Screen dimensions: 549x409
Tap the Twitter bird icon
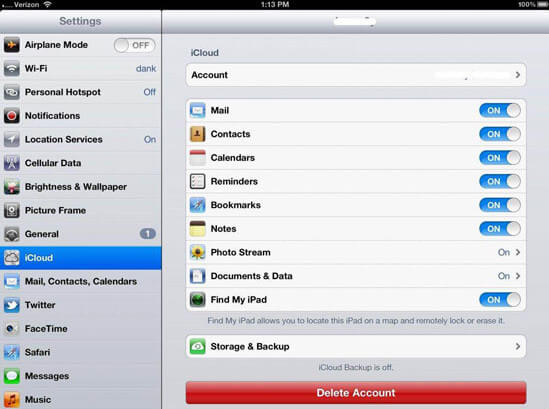(x=12, y=305)
